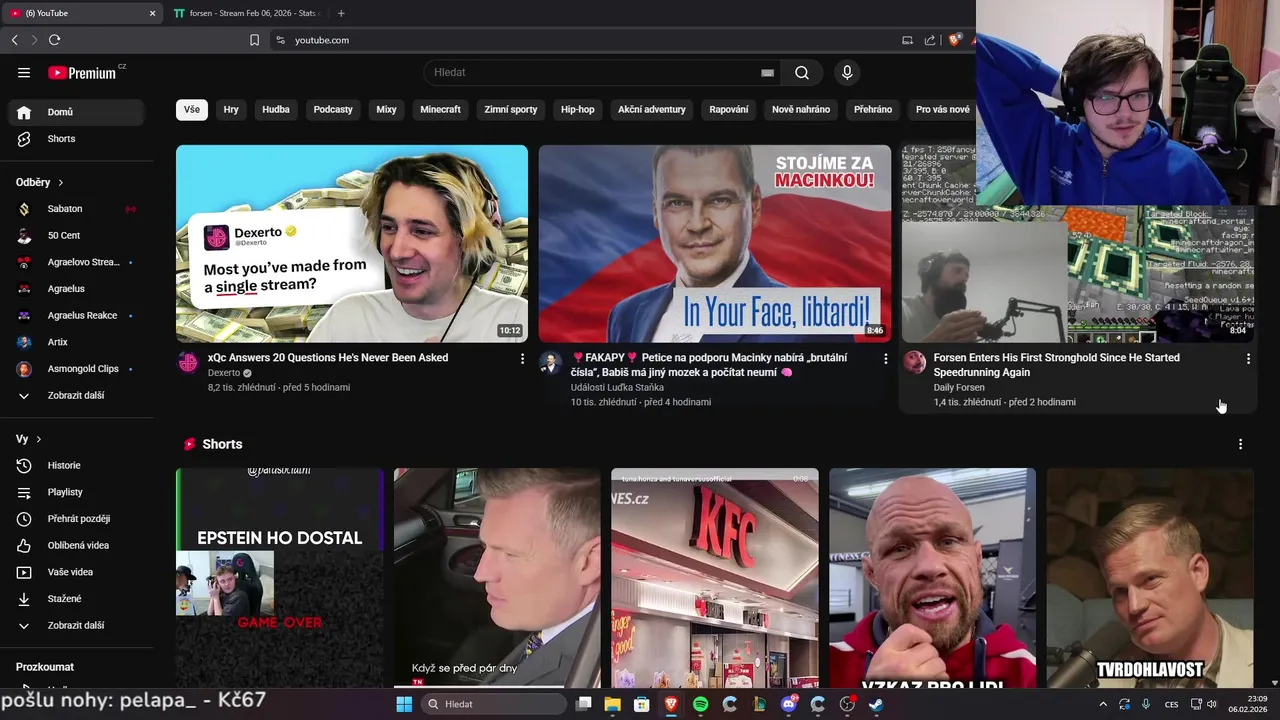The height and width of the screenshot is (720, 1280).
Task: Switch to forsen Stream stats tab
Action: point(245,13)
